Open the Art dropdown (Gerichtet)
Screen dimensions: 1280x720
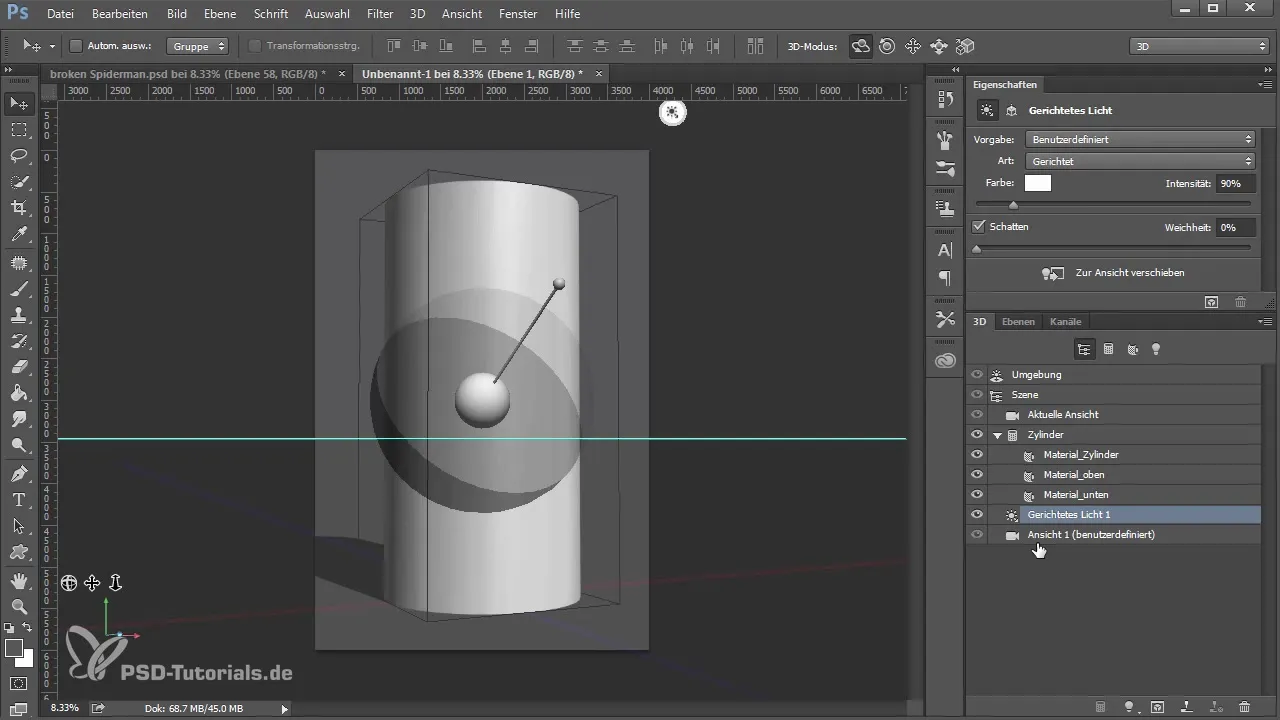point(1140,161)
